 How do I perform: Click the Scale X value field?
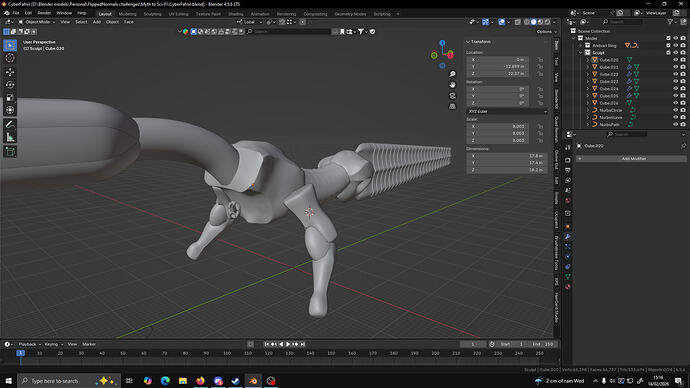[x=498, y=126]
